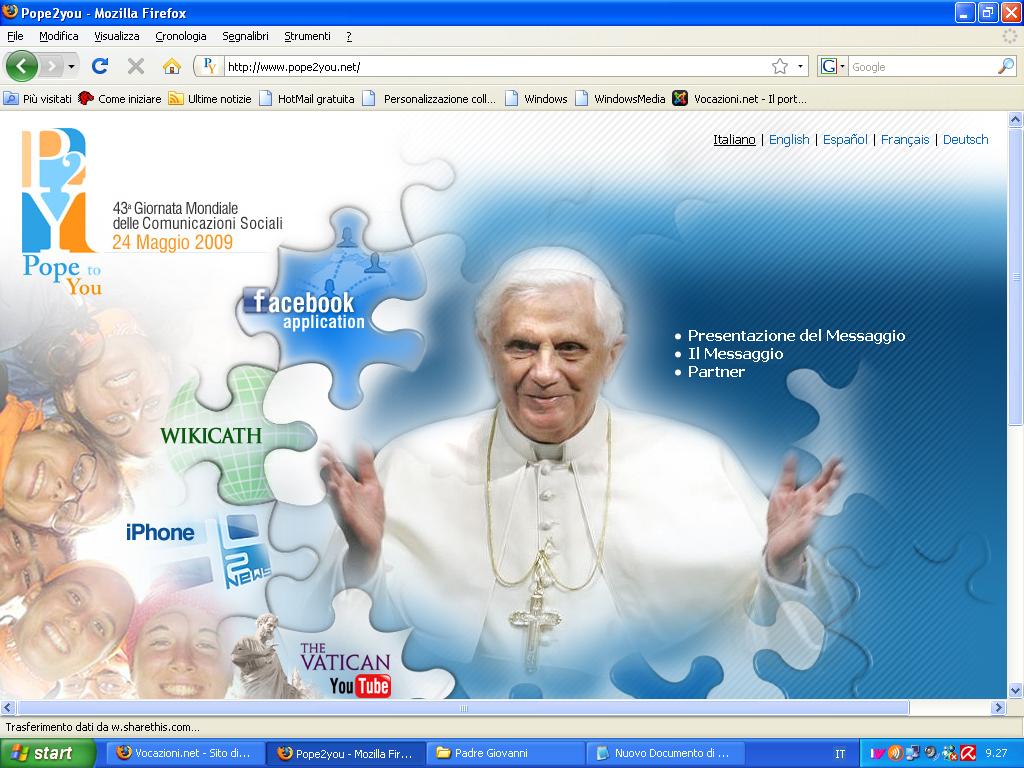1024x768 pixels.
Task: Click the forward navigation arrow
Action: pyautogui.click(x=52, y=66)
